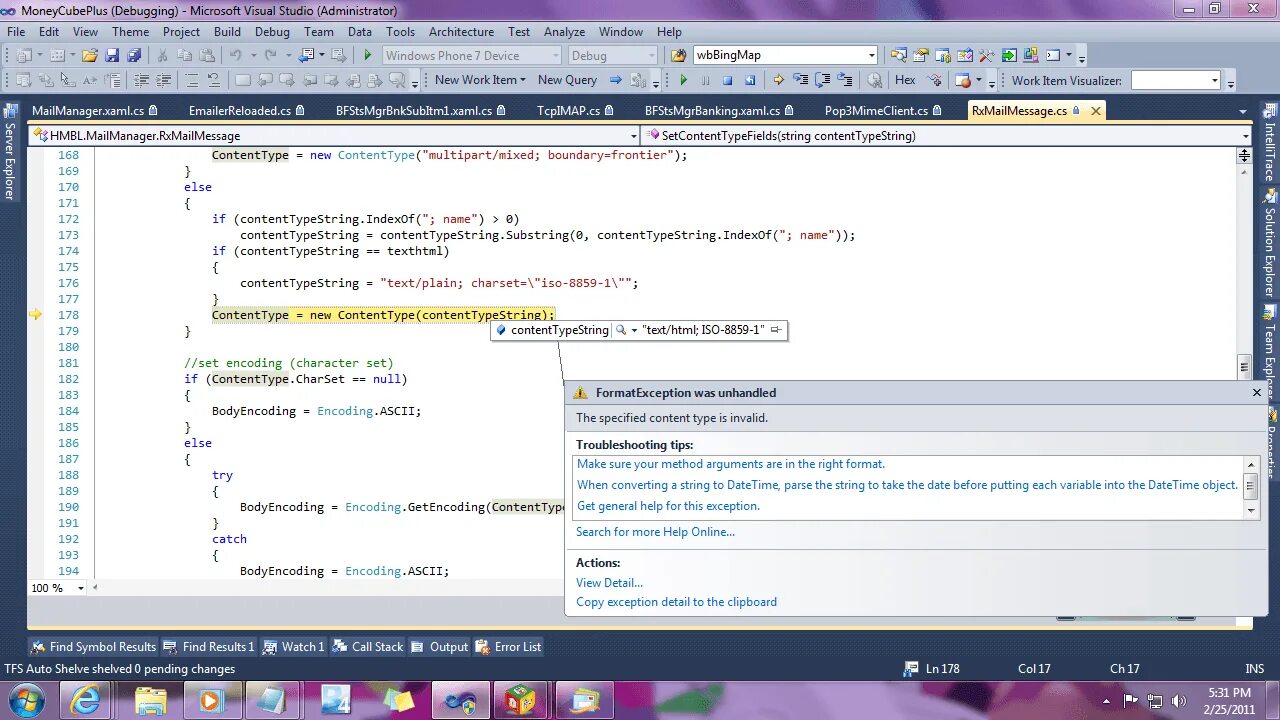
Task: Click the Step Out icon
Action: [x=846, y=80]
